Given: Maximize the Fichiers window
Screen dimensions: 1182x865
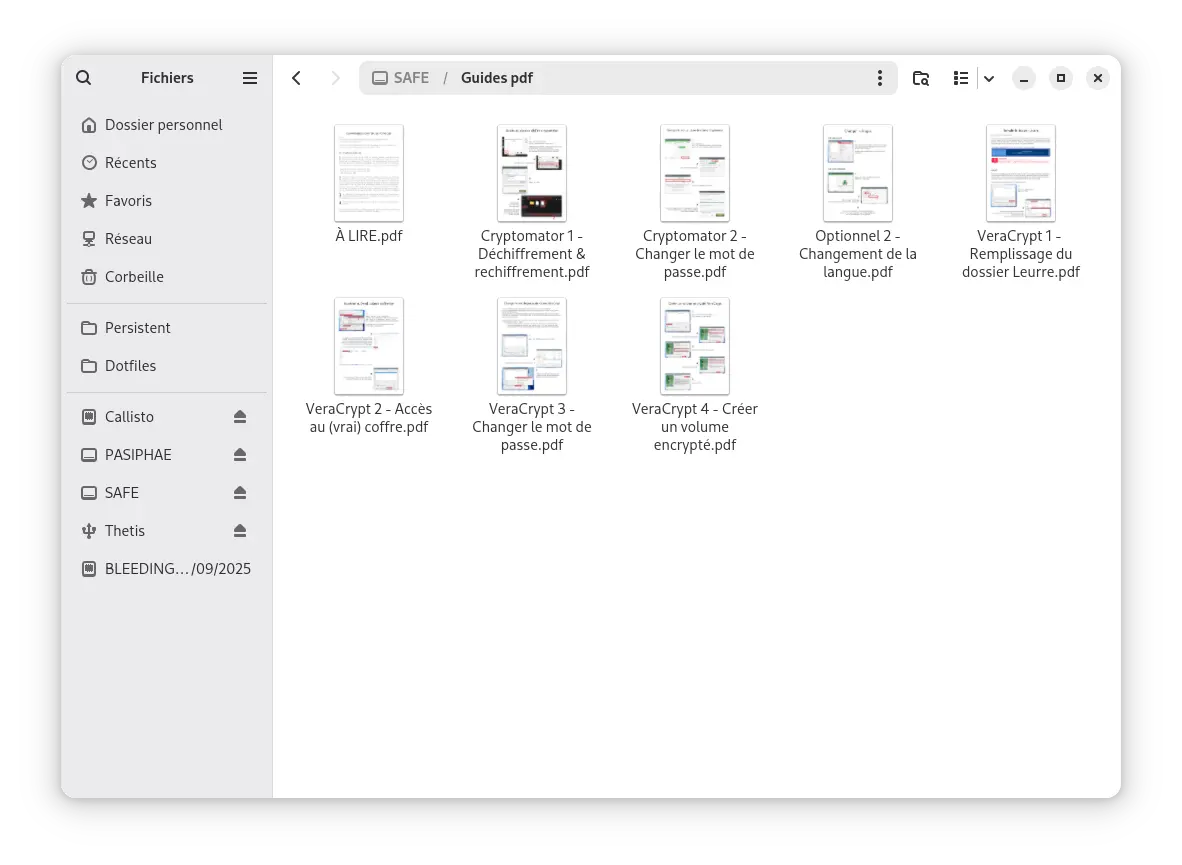Looking at the screenshot, I should pyautogui.click(x=1061, y=78).
